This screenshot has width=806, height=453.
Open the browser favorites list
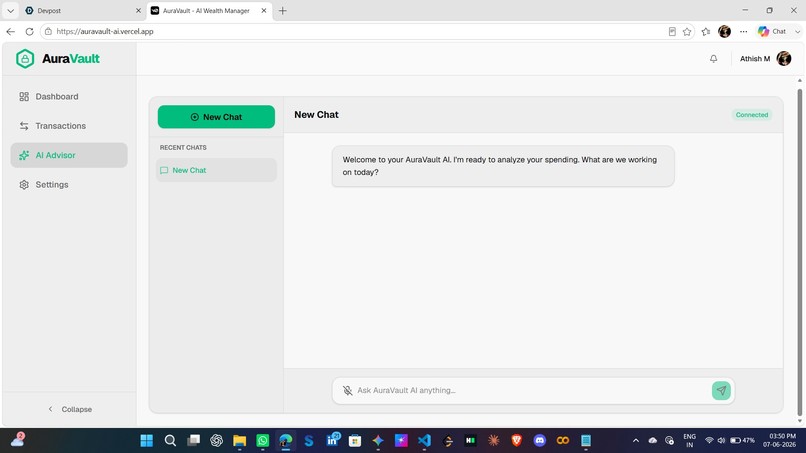pos(706,31)
